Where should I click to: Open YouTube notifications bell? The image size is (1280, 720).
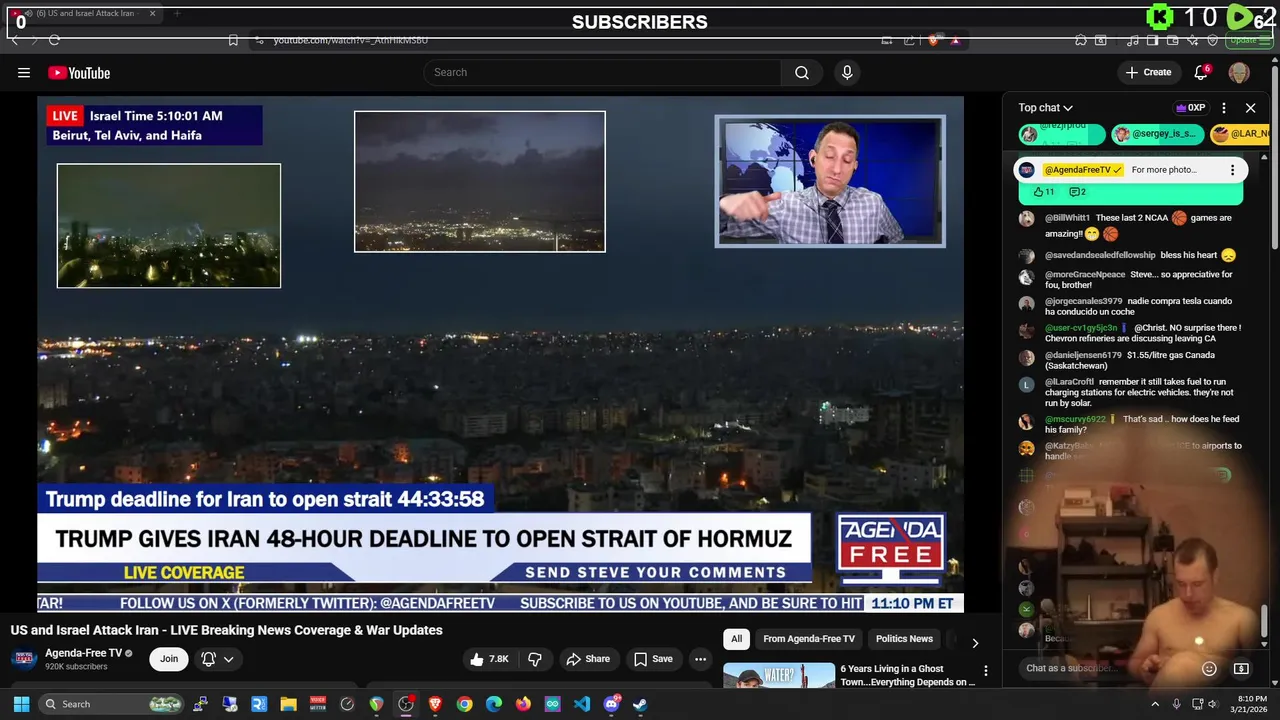pos(1201,72)
